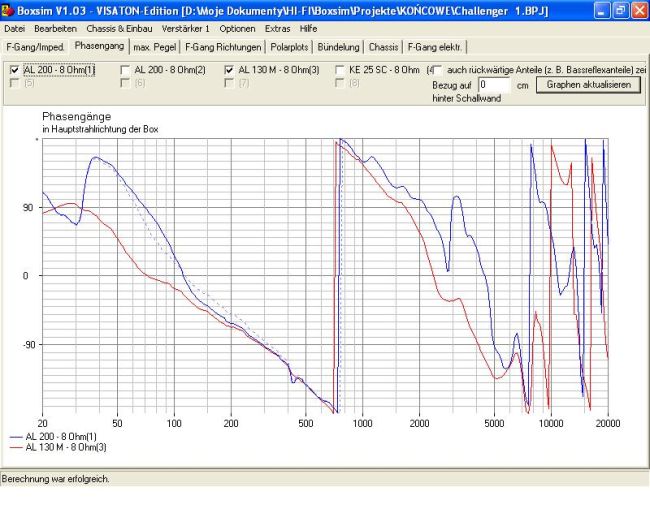Click the disabled checkbox labeled (6)

pyautogui.click(x=125, y=83)
